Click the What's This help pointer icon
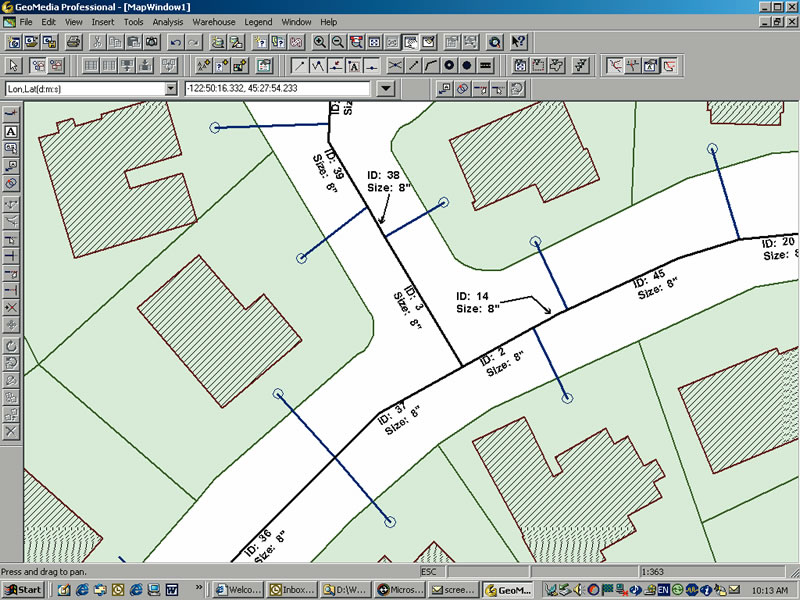The height and width of the screenshot is (600, 800). click(518, 42)
